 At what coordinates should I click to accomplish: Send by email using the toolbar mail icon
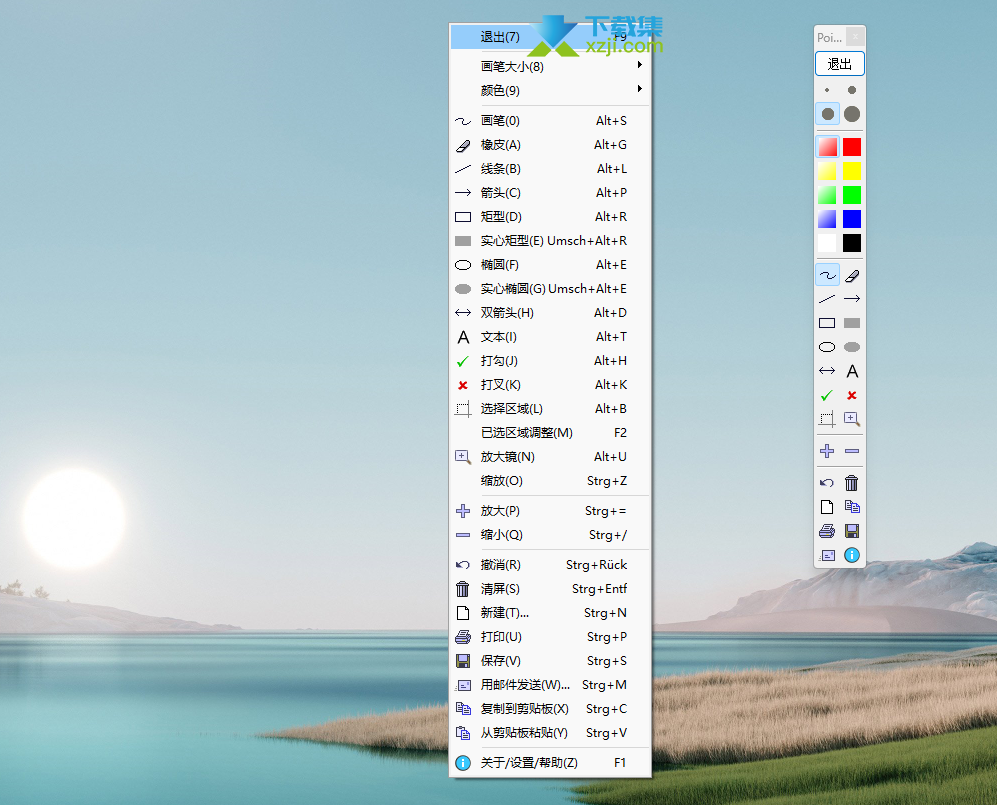coord(827,555)
